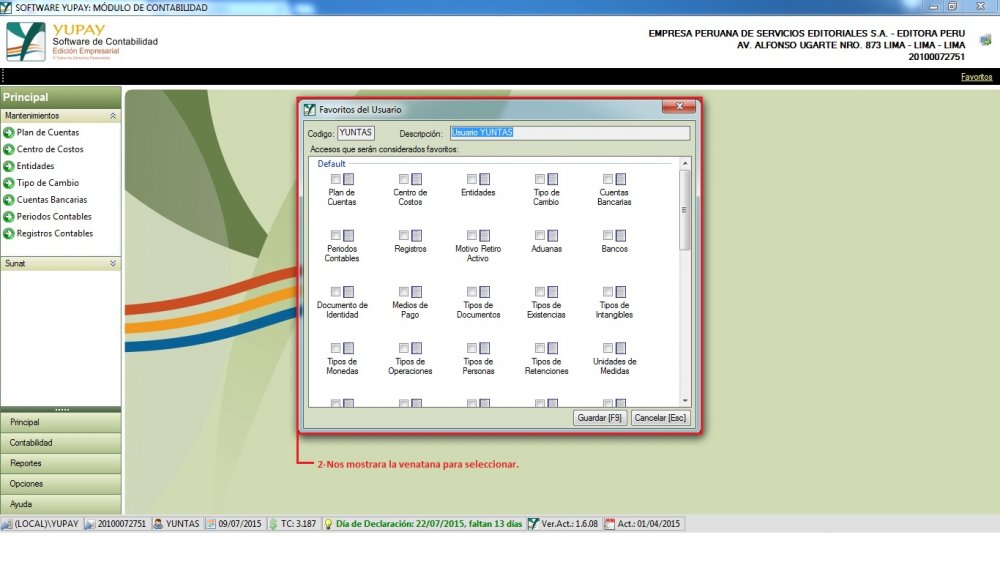Open the Favoritos link at top right
1000x562 pixels.
point(976,77)
